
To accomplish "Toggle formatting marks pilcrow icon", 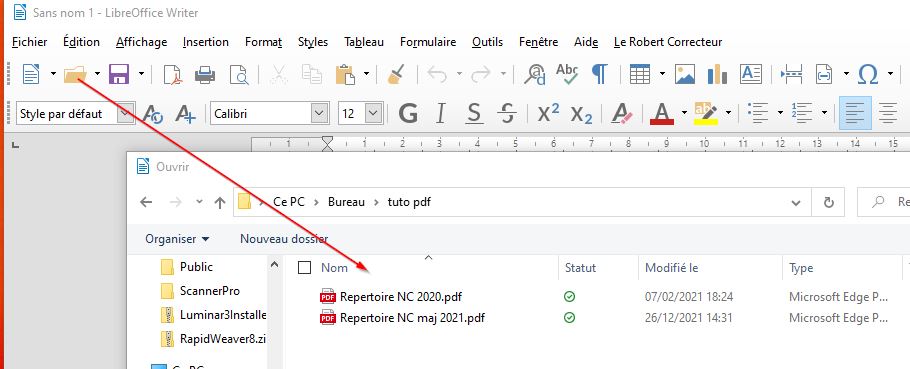I will (600, 74).
